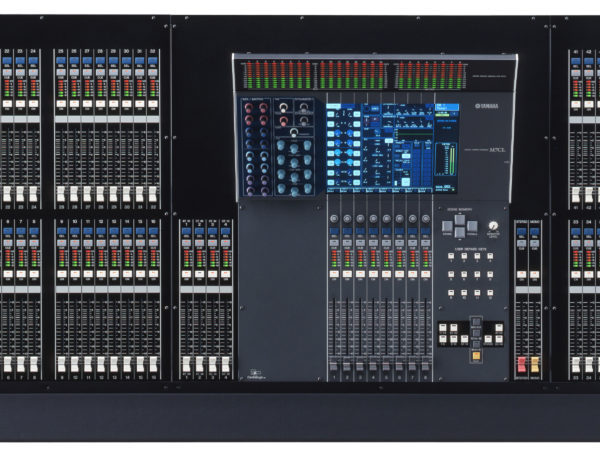Cue channel 31

pyautogui.click(x=139, y=73)
